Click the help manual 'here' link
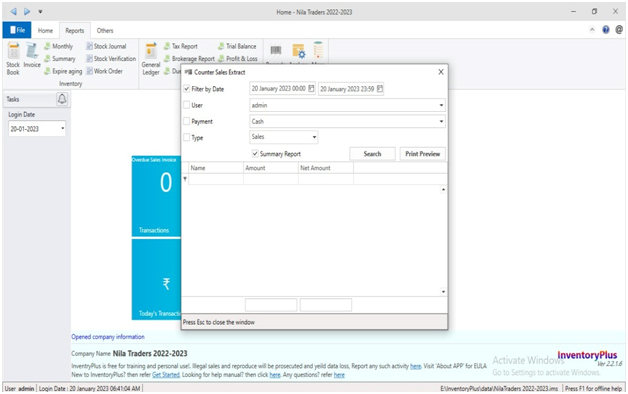The width and height of the screenshot is (628, 394). 275,375
